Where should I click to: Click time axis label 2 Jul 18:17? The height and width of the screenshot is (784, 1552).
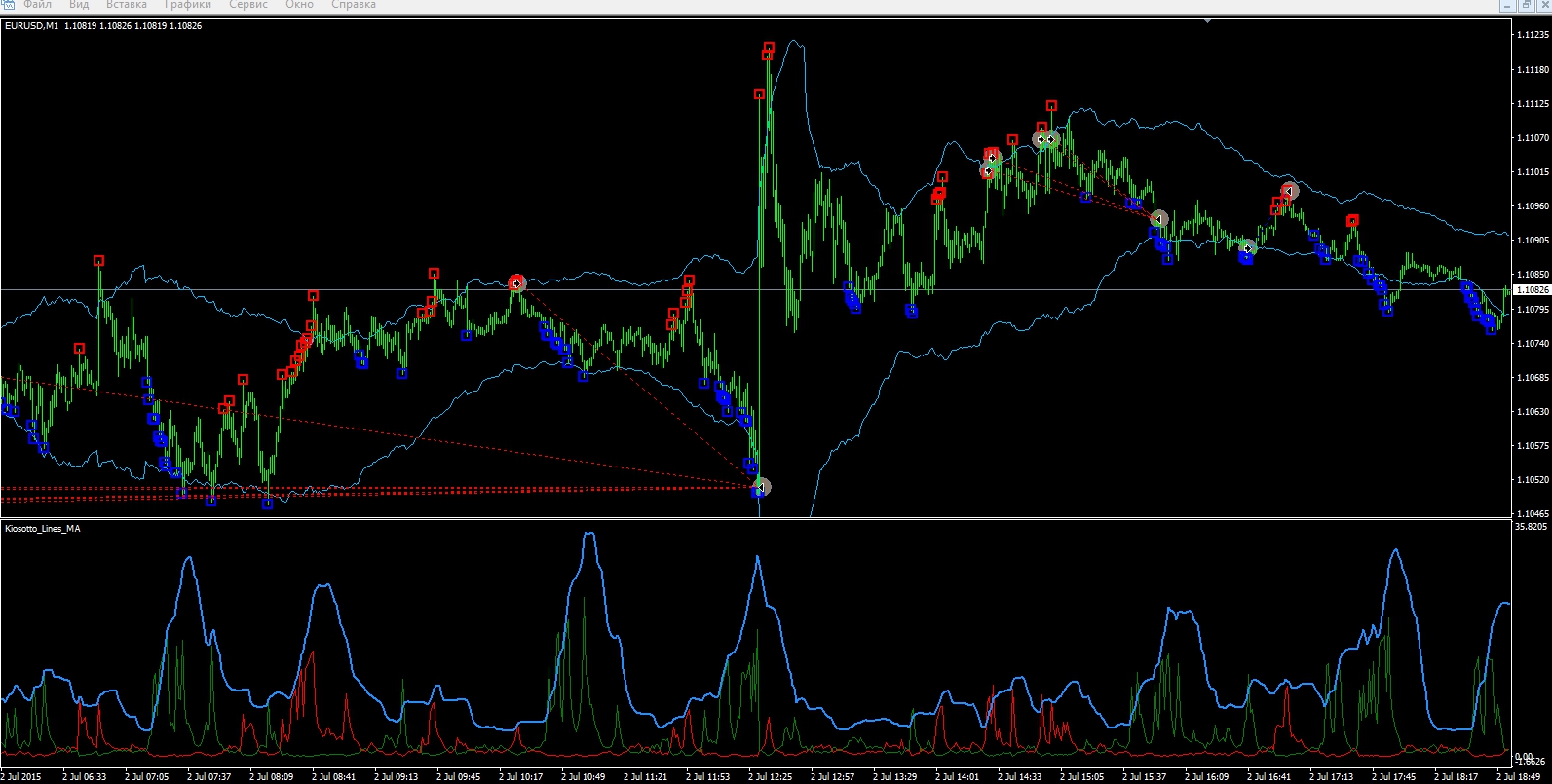[x=1457, y=777]
